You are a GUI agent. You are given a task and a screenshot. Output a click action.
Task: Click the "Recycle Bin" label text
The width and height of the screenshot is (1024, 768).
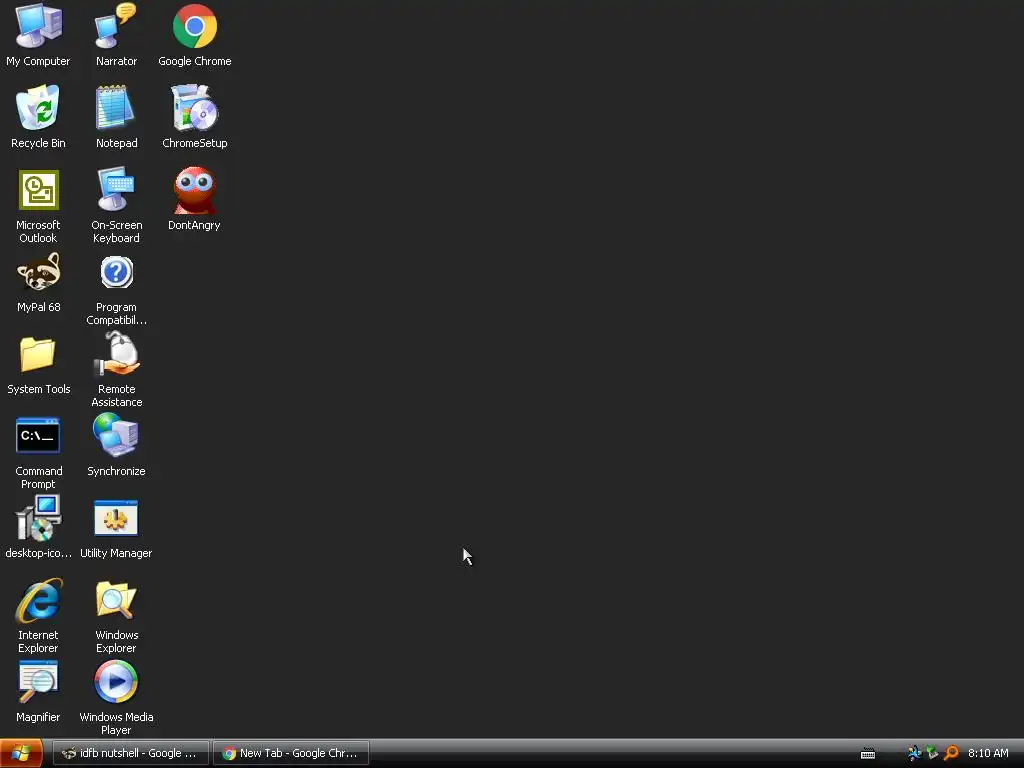pos(38,143)
